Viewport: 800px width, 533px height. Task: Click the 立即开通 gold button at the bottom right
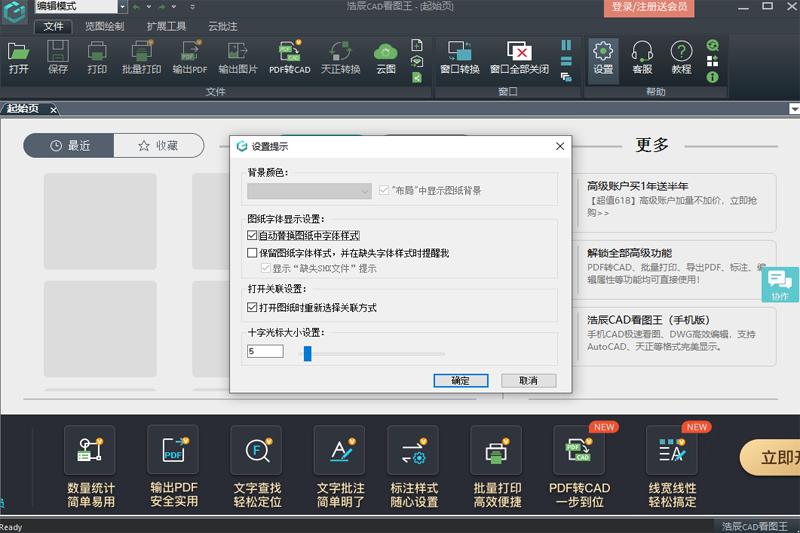tap(770, 458)
